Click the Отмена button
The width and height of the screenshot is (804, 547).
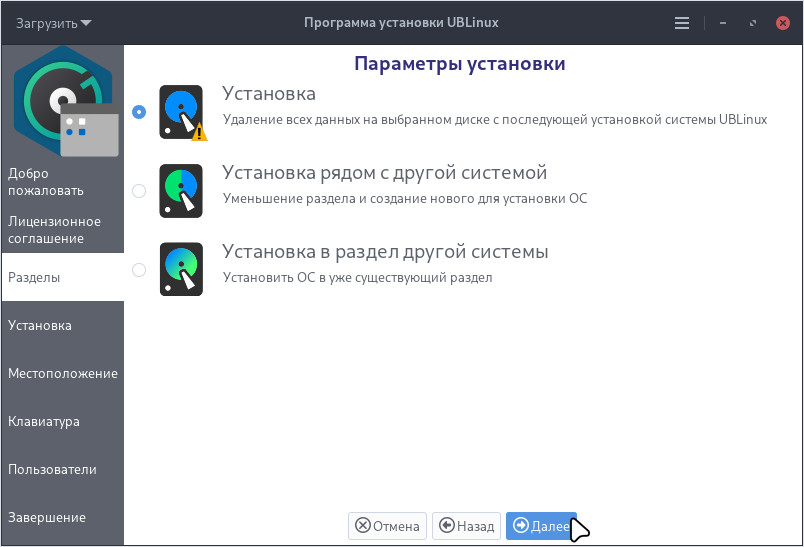point(387,526)
